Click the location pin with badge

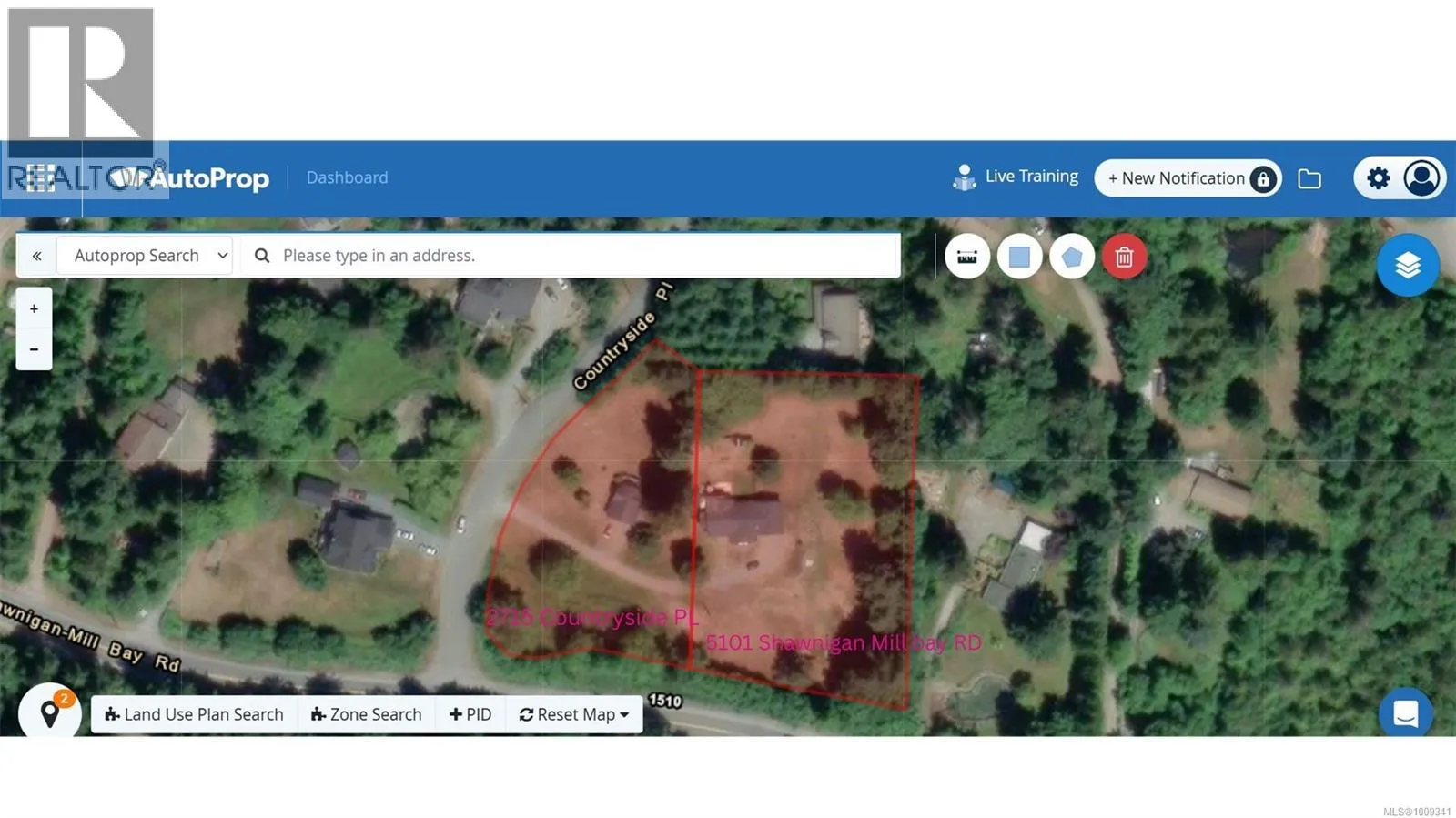(50, 713)
